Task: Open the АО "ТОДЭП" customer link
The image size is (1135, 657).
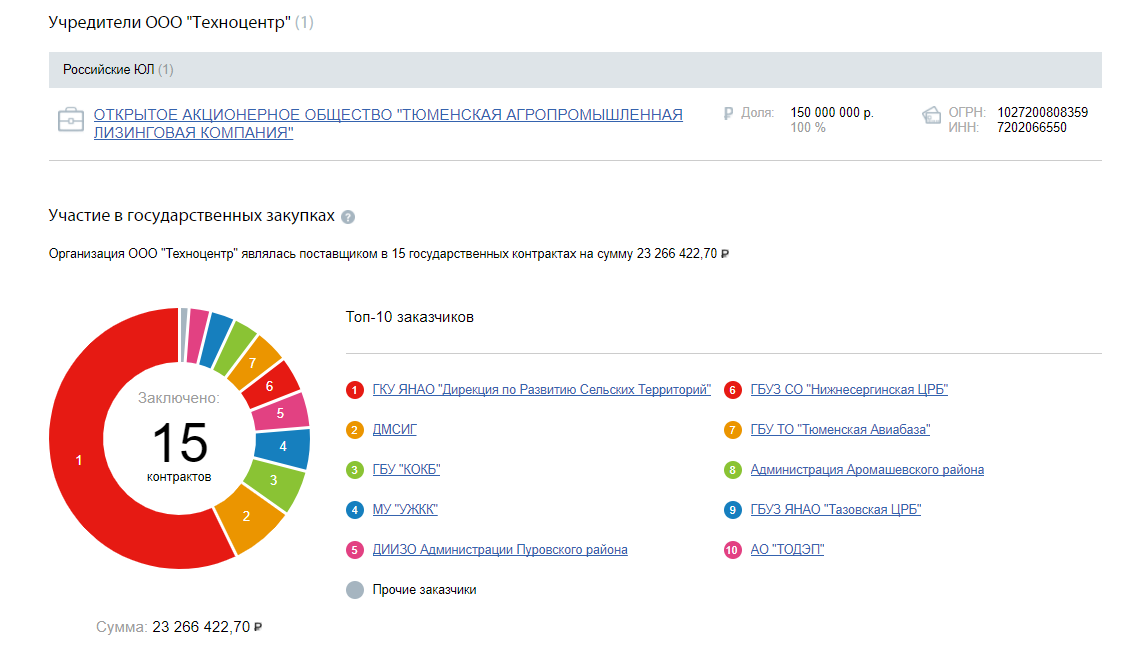Action: tap(787, 550)
